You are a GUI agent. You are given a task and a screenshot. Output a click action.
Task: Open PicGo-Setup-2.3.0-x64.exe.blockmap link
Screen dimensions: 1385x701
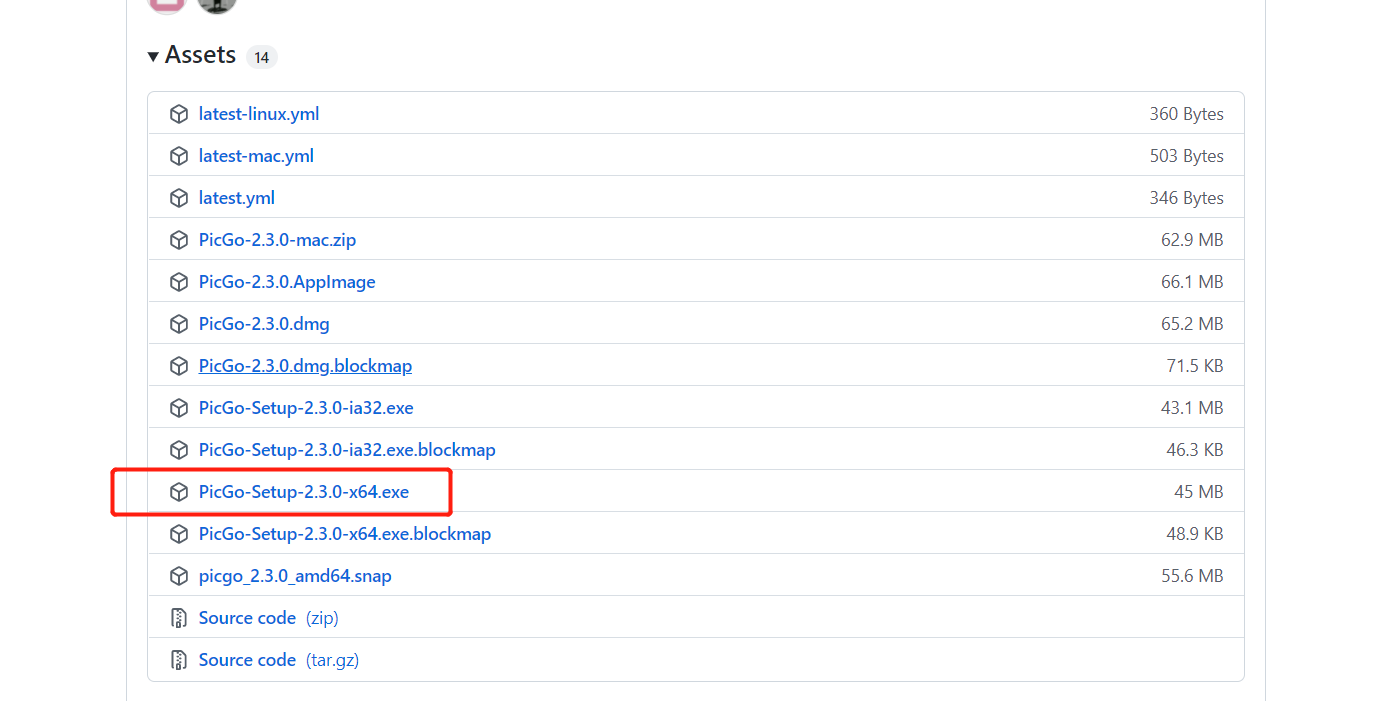[x=344, y=534]
